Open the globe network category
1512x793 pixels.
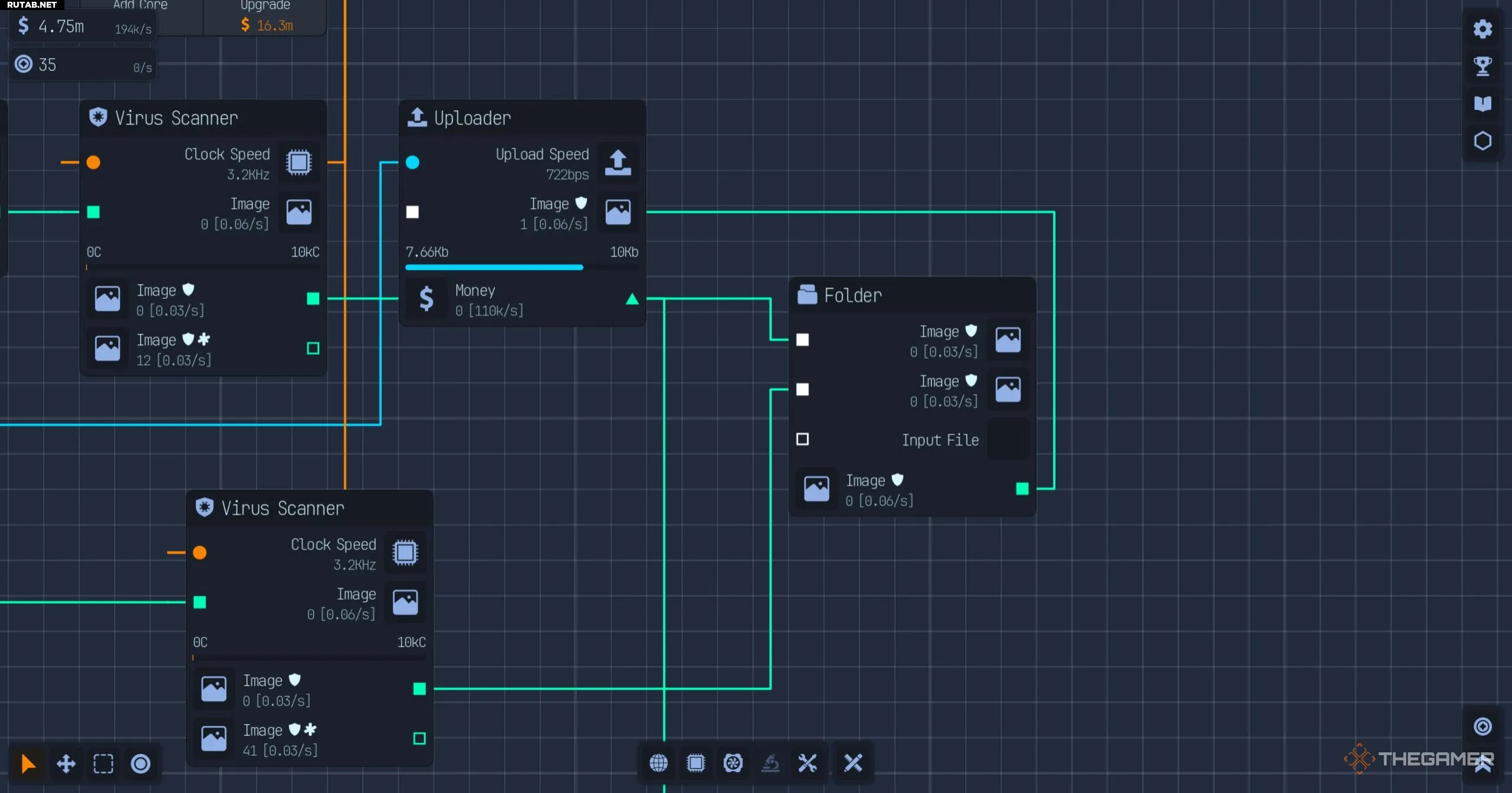click(658, 763)
